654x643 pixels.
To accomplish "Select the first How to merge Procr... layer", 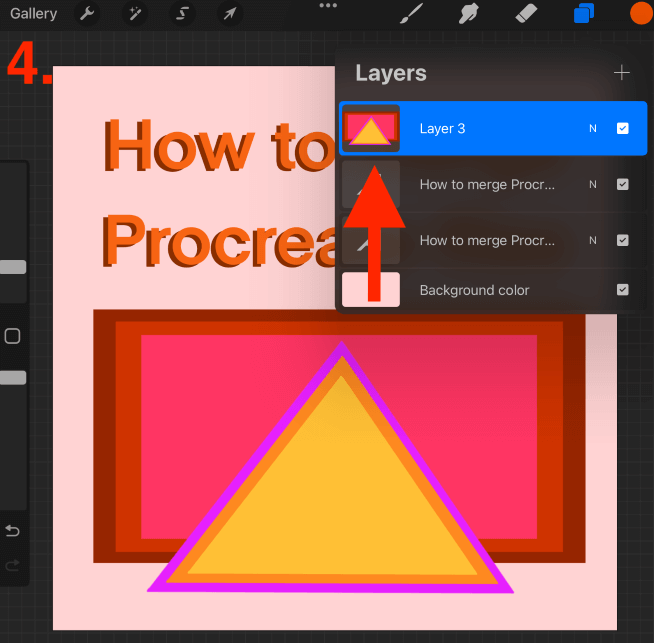I will click(493, 184).
